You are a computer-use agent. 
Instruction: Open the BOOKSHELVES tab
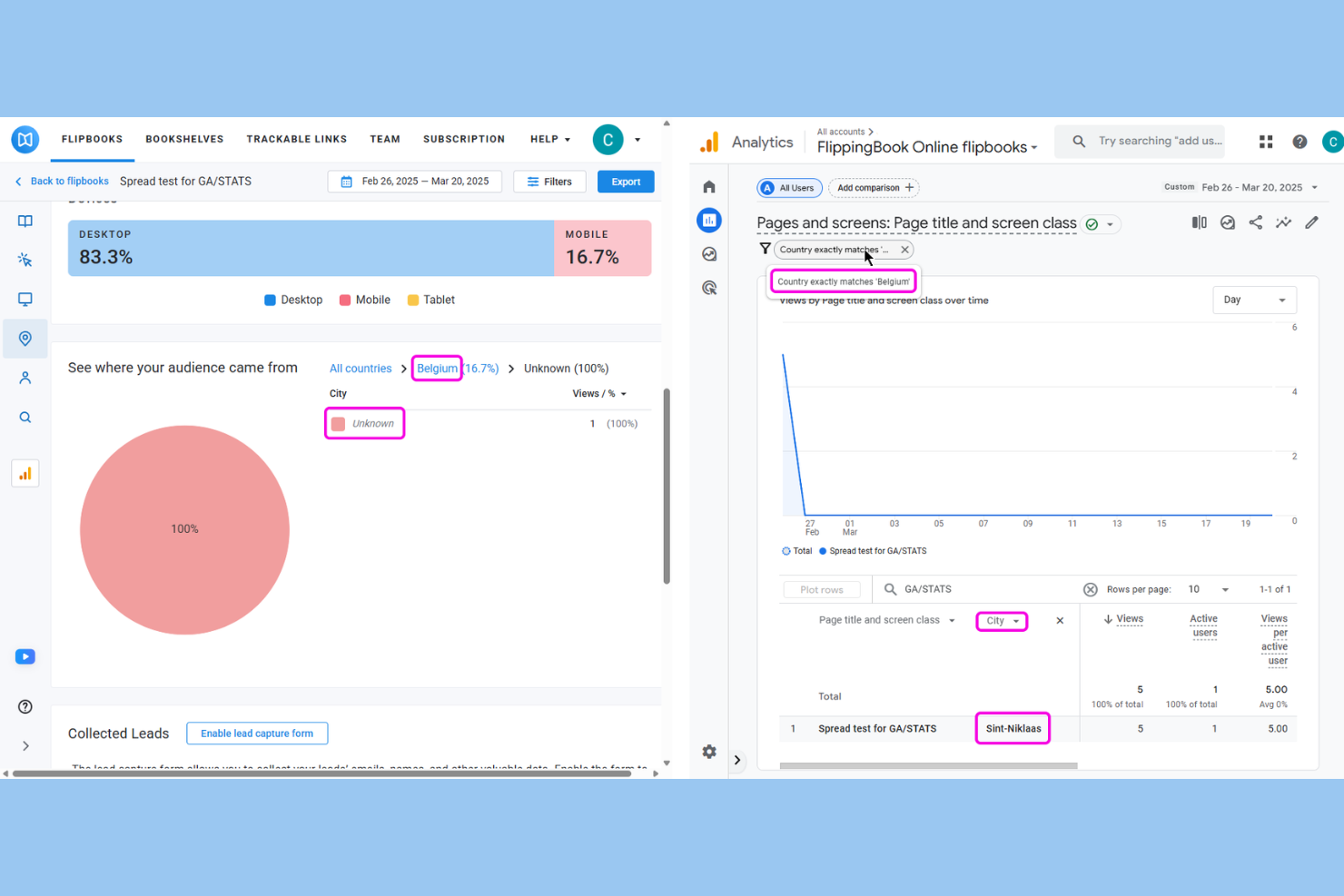[x=184, y=139]
